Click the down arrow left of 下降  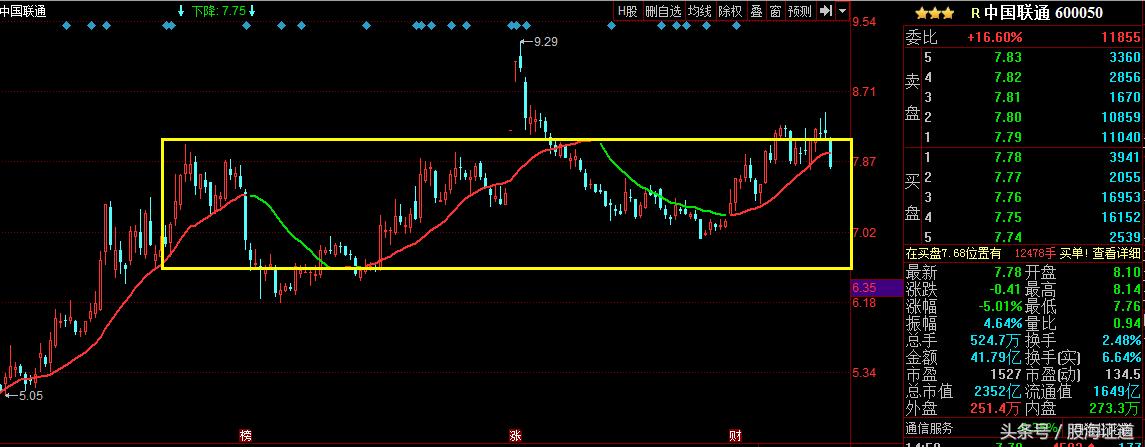[181, 10]
